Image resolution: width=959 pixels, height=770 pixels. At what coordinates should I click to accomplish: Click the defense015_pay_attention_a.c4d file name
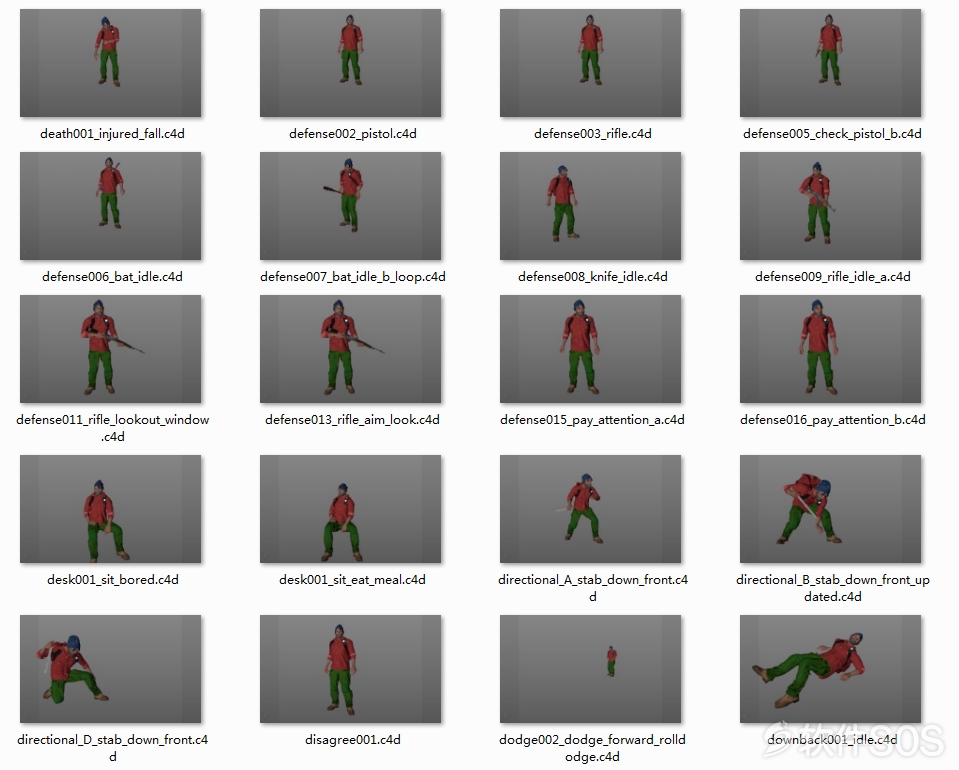click(592, 420)
